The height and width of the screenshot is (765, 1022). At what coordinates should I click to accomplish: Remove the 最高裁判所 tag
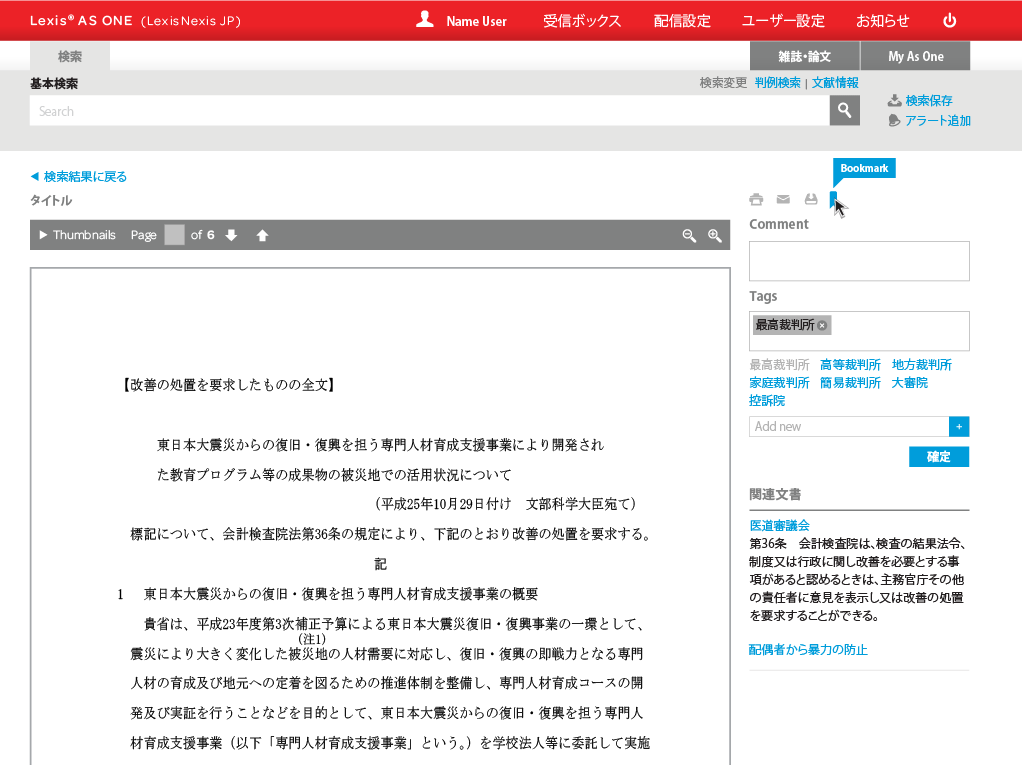pyautogui.click(x=823, y=325)
